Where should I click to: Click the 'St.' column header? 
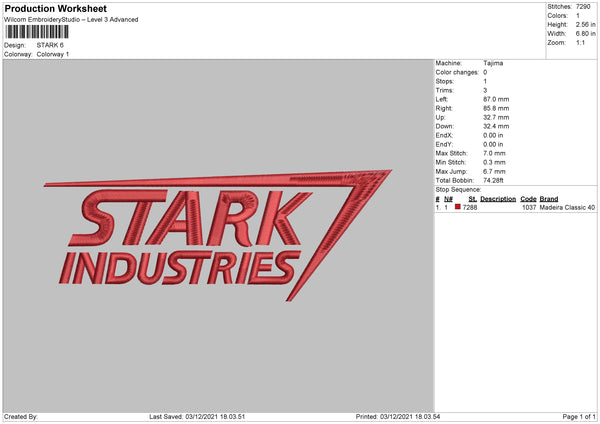tap(473, 199)
